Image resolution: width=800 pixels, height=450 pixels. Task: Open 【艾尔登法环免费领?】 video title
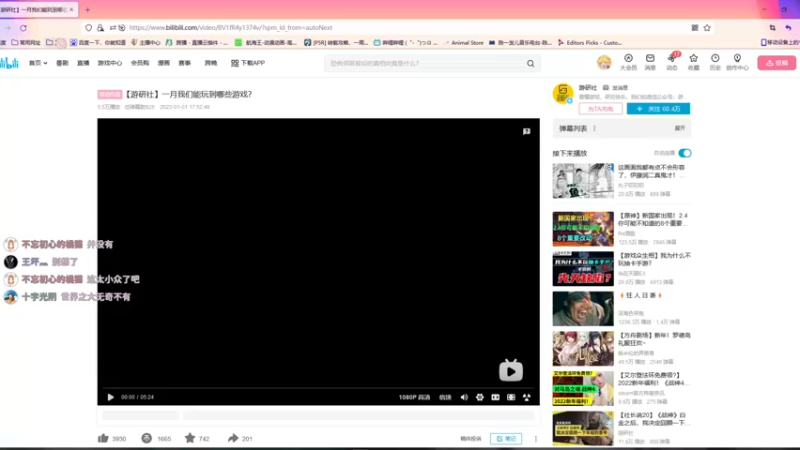coord(654,379)
